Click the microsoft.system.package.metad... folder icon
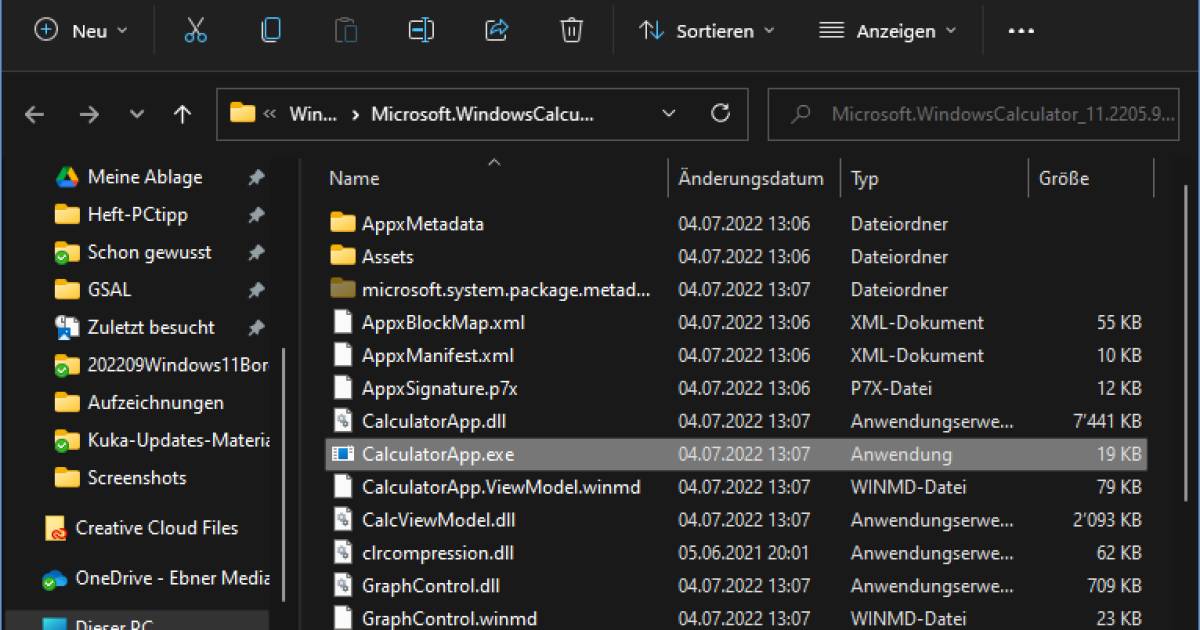Viewport: 1200px width, 630px height. (x=343, y=289)
